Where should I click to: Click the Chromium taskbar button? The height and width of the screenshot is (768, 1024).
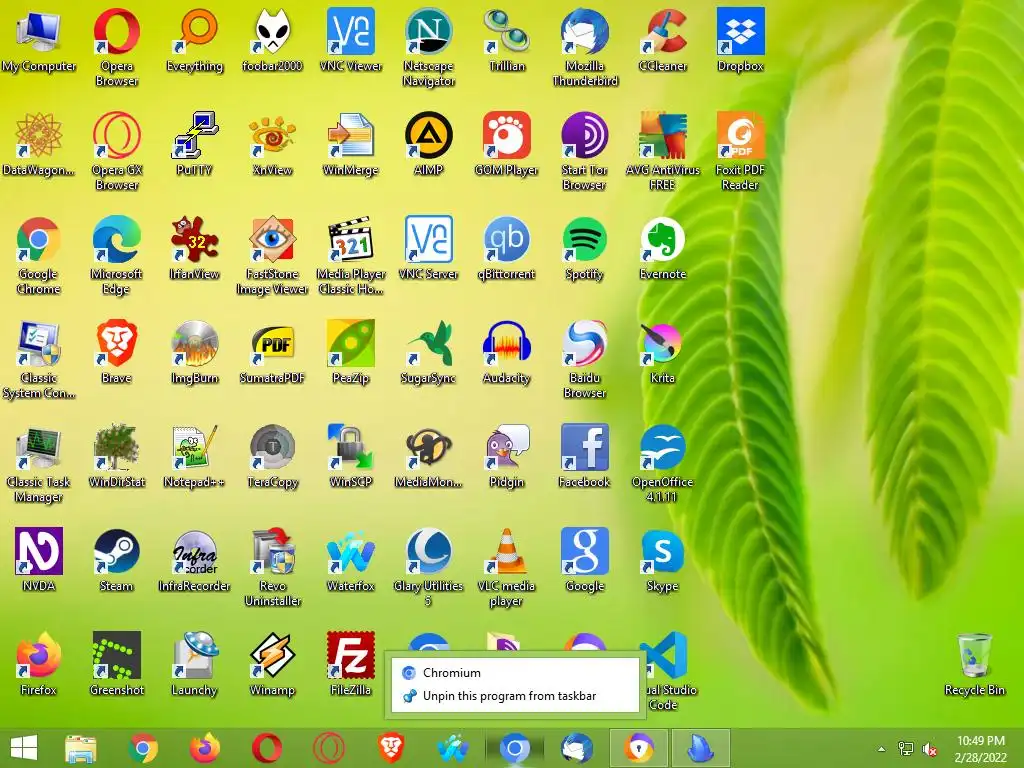click(x=515, y=748)
